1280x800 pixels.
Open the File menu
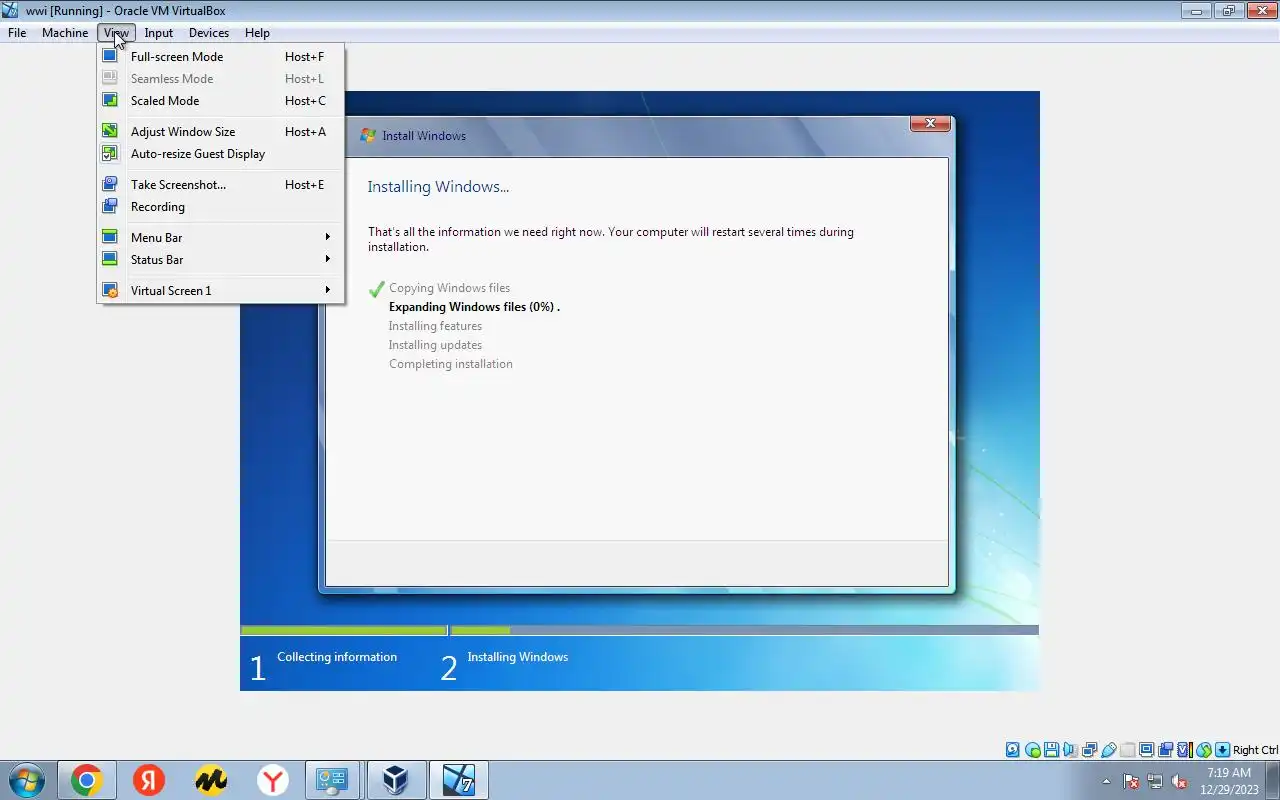tap(17, 33)
